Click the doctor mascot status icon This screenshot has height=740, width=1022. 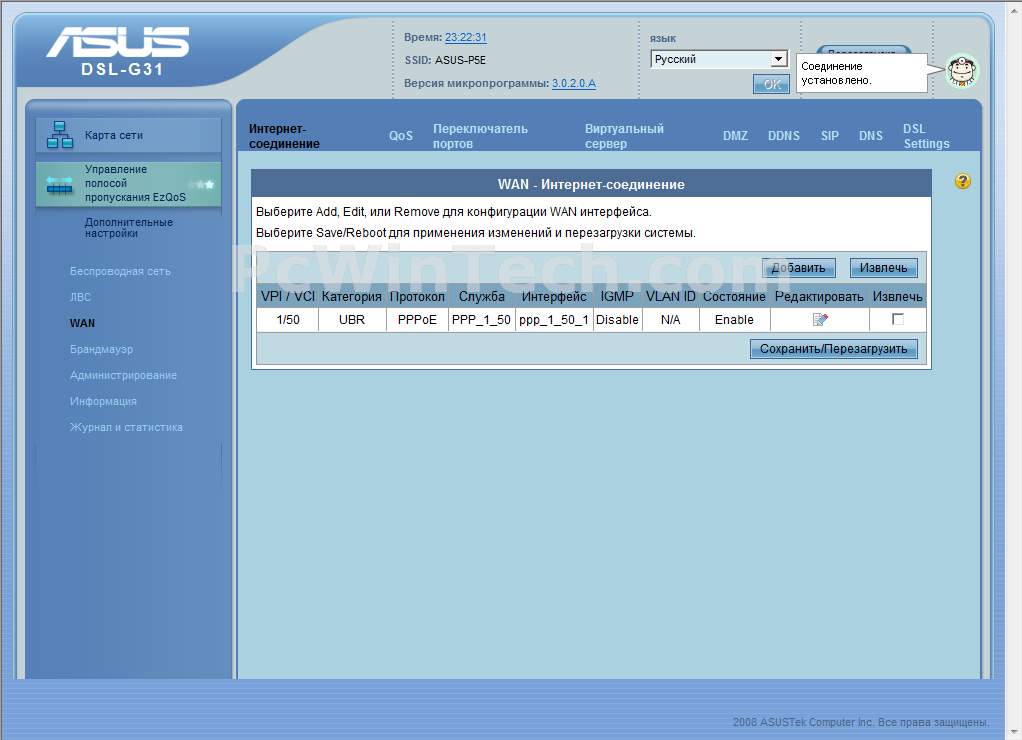pyautogui.click(x=962, y=71)
